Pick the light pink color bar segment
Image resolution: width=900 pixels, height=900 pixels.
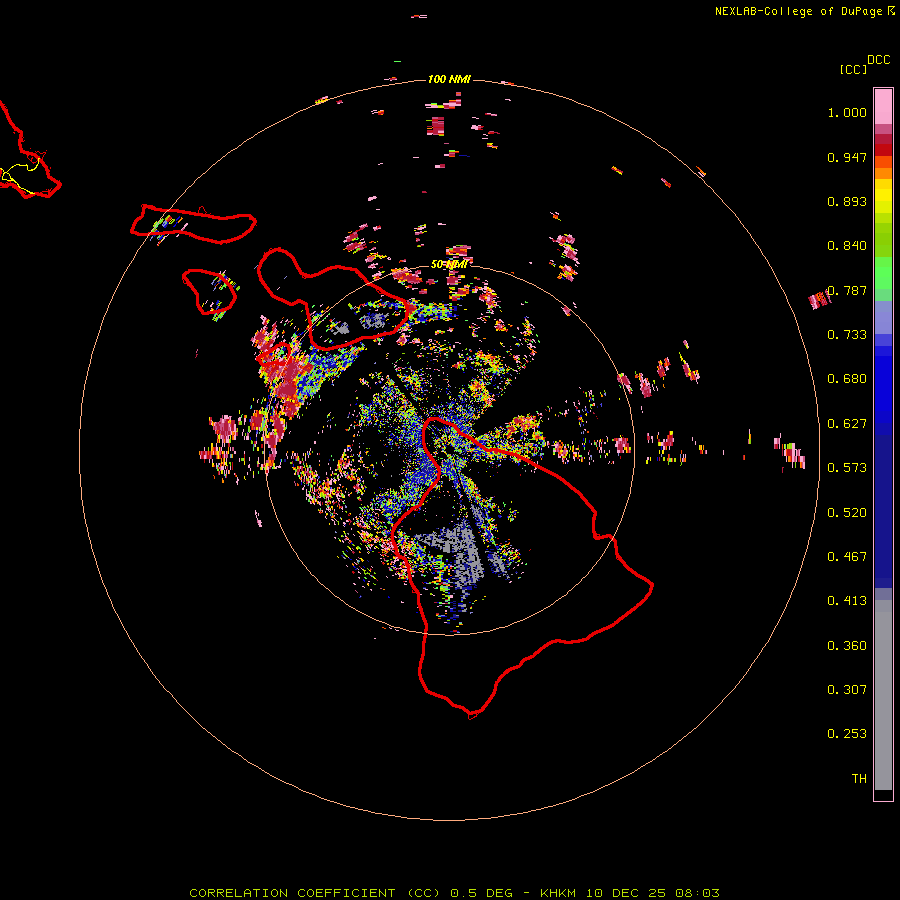point(883,107)
